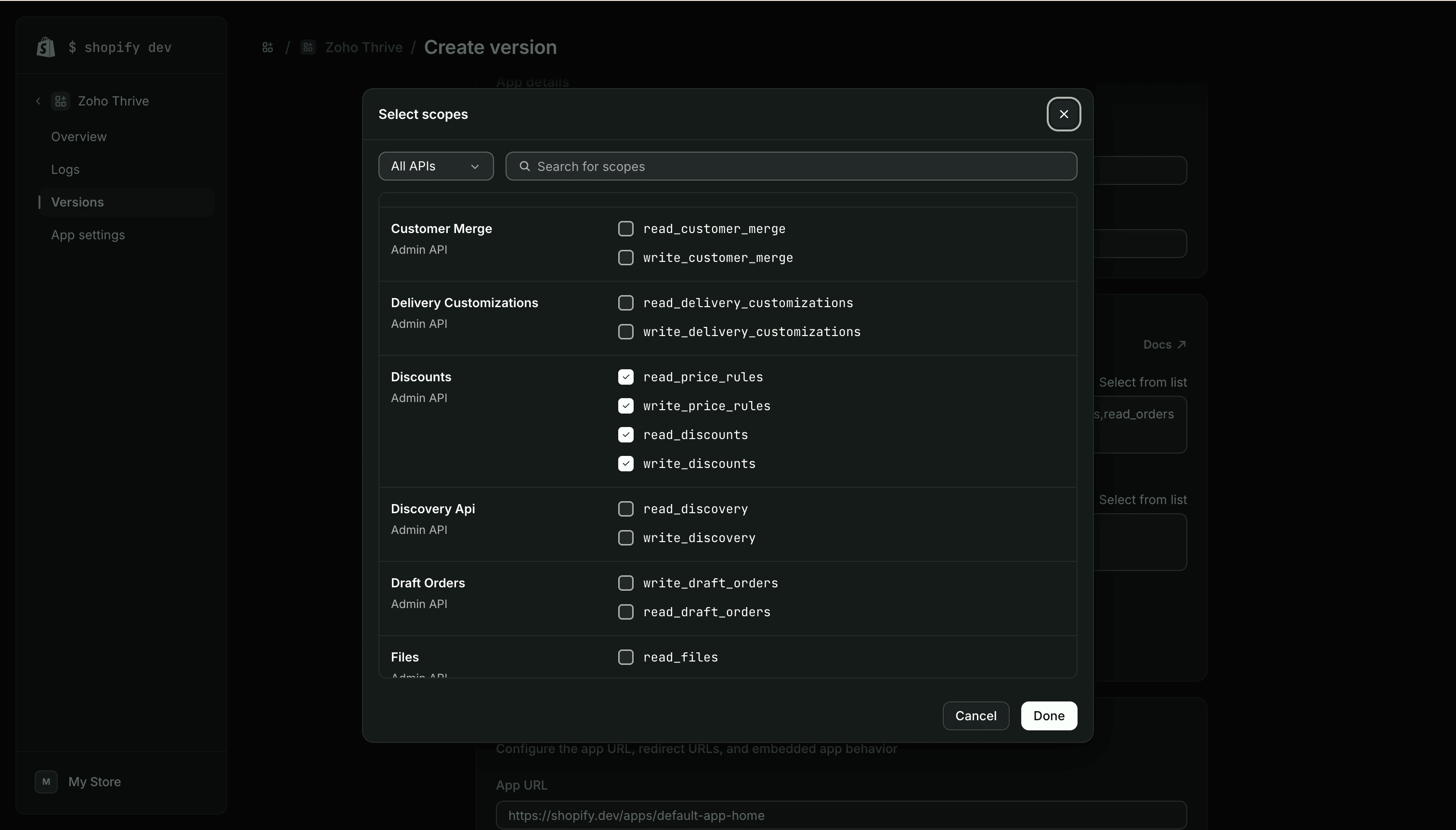Enable write_customer_merge scope checkbox
This screenshot has height=830, width=1456.
(x=625, y=258)
